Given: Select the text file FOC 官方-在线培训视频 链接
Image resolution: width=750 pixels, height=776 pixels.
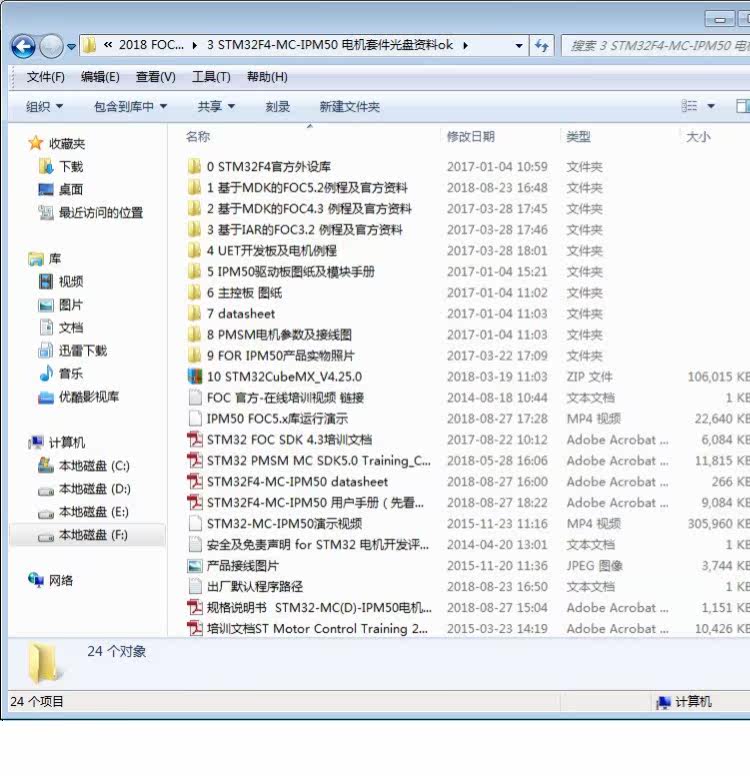Looking at the screenshot, I should coord(285,397).
